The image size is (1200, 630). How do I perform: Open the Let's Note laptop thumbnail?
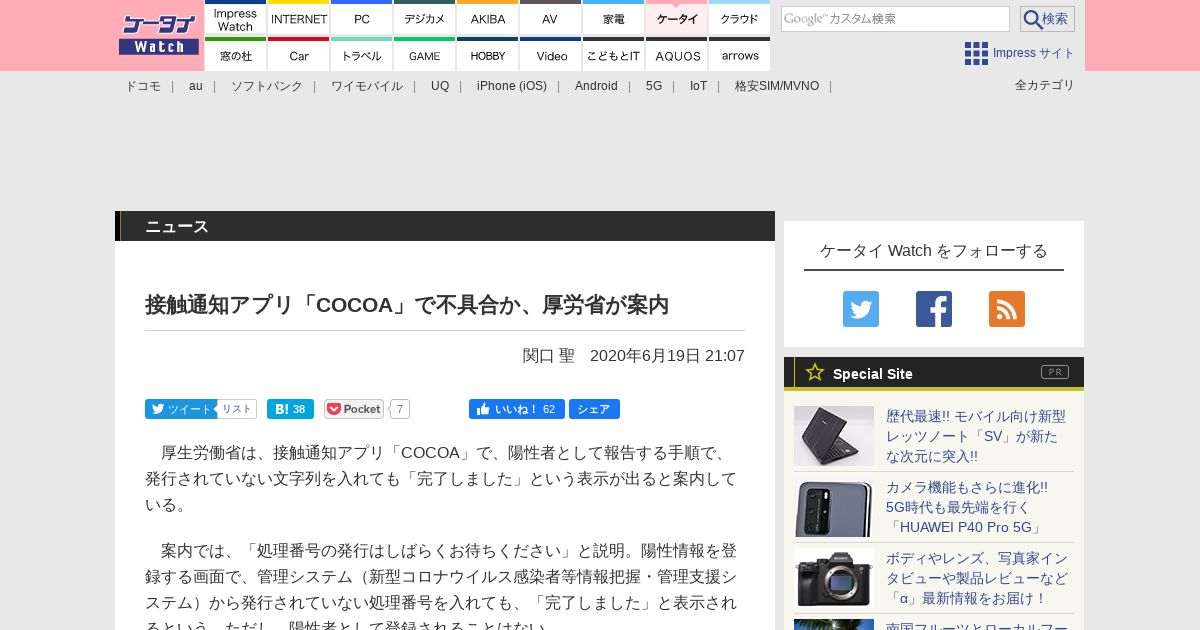pos(834,436)
